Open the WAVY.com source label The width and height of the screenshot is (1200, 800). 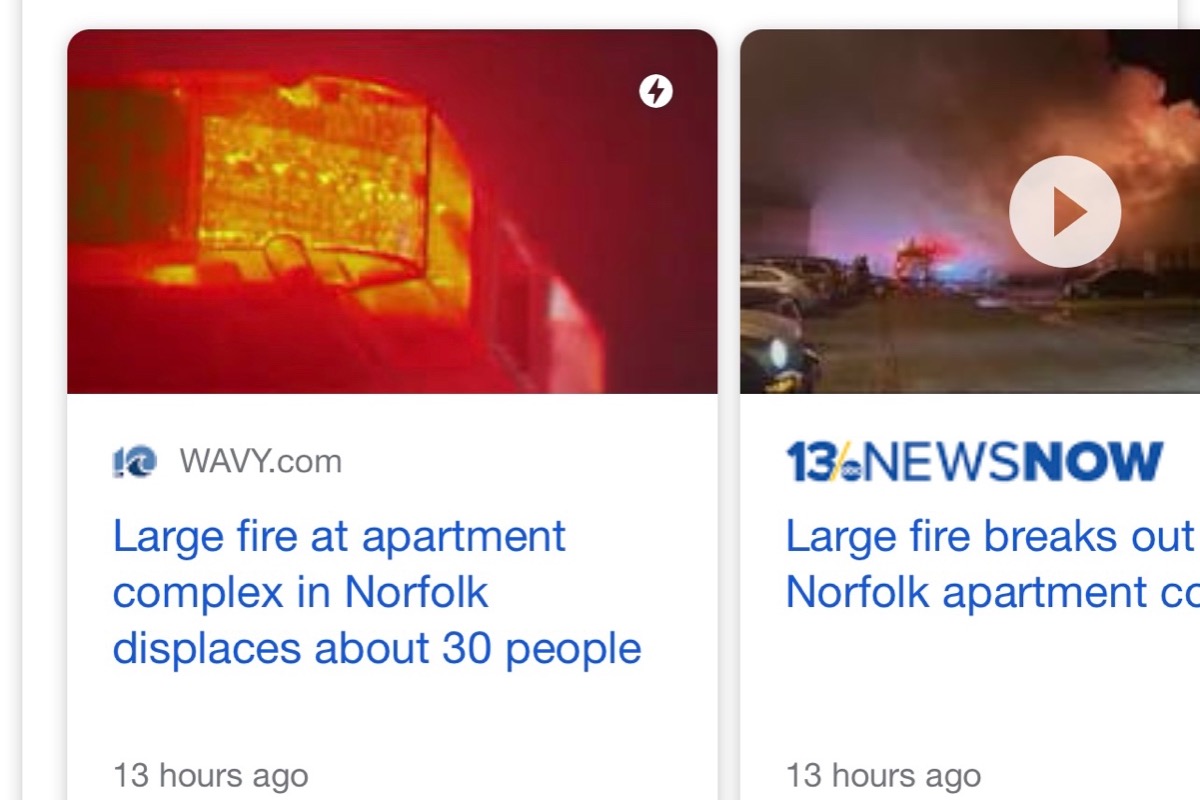260,462
